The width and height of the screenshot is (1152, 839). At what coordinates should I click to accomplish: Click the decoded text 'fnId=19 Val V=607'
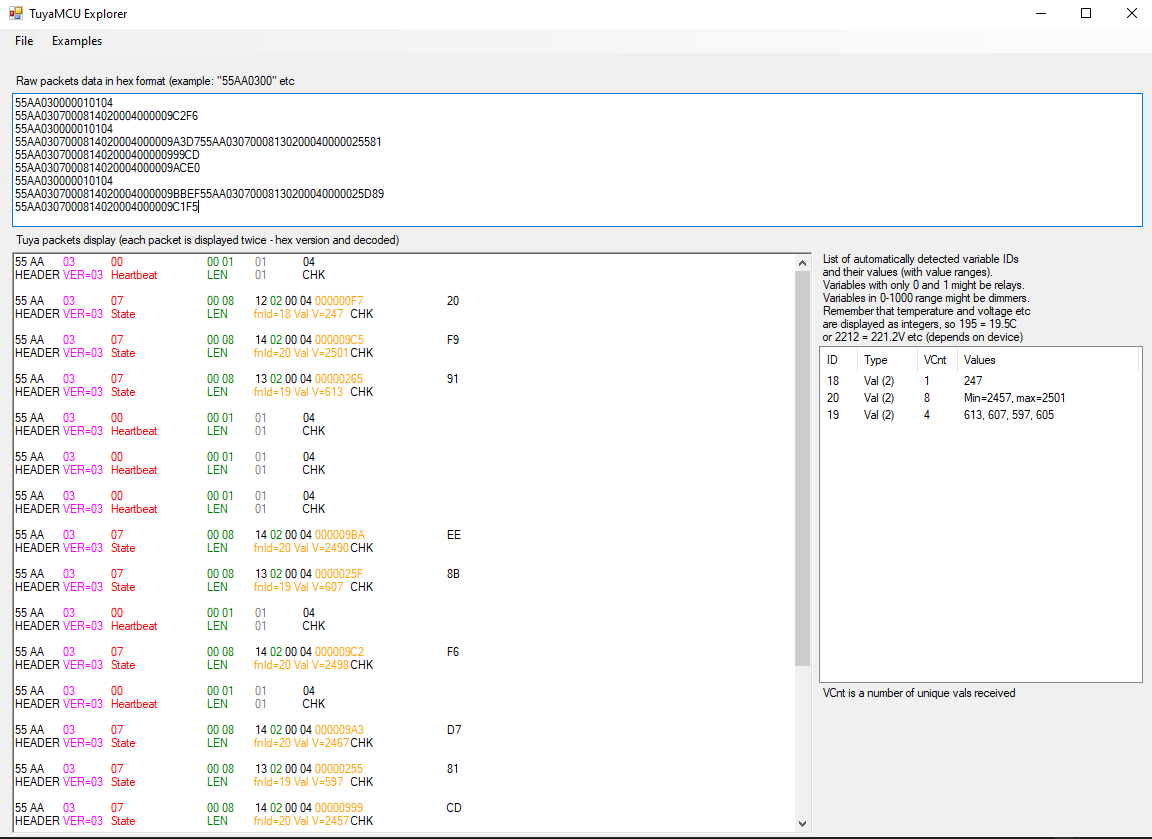[x=298, y=586]
